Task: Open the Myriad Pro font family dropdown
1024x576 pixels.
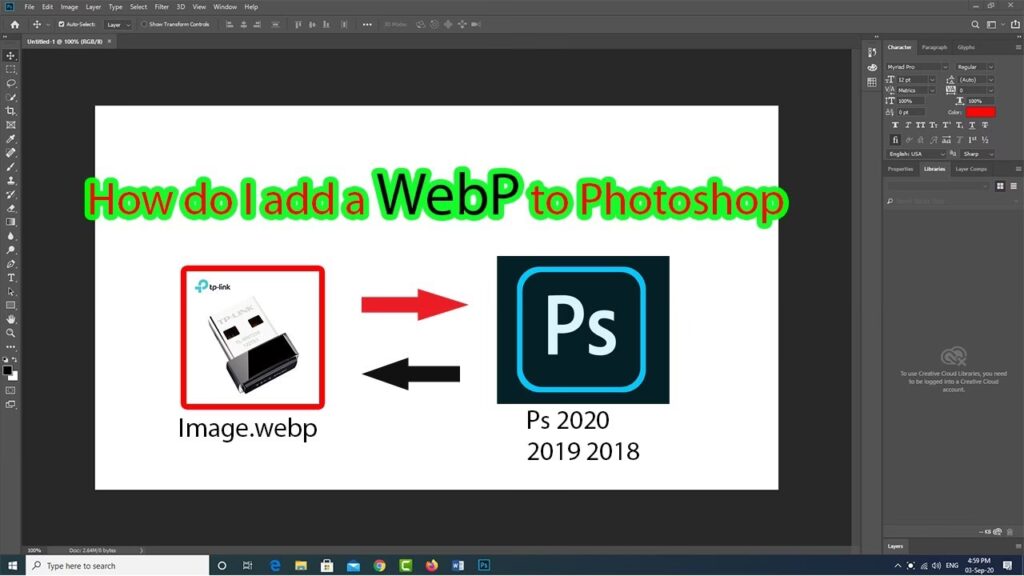Action: pos(916,67)
